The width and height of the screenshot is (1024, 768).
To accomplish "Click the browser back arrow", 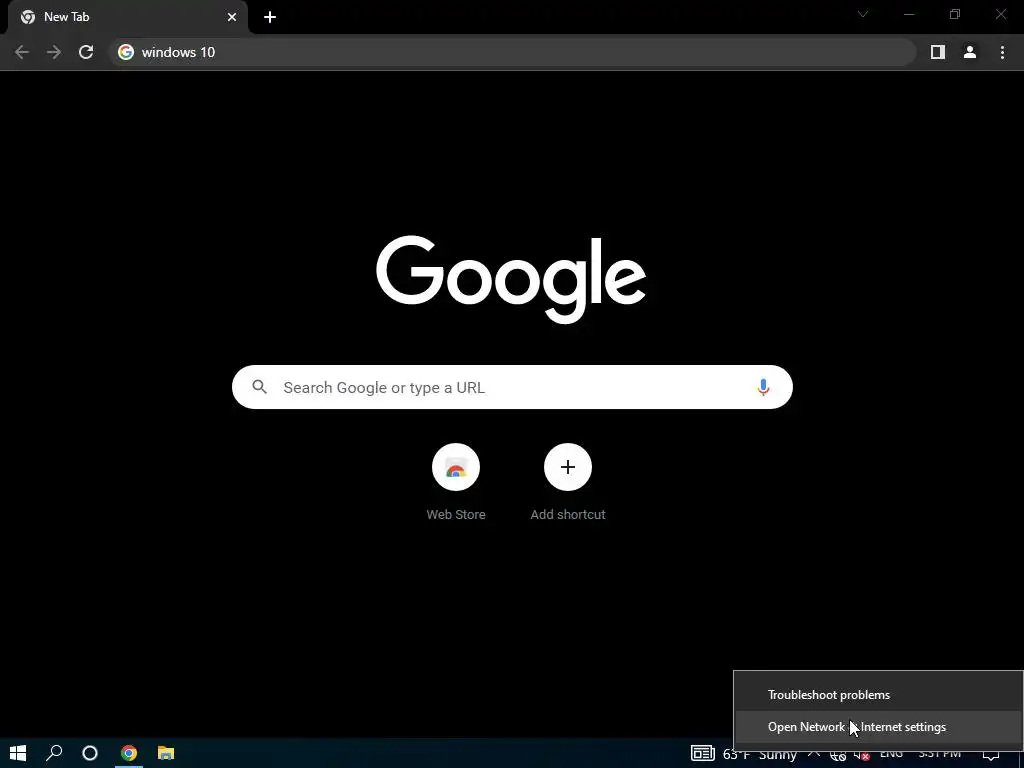I will pos(22,52).
